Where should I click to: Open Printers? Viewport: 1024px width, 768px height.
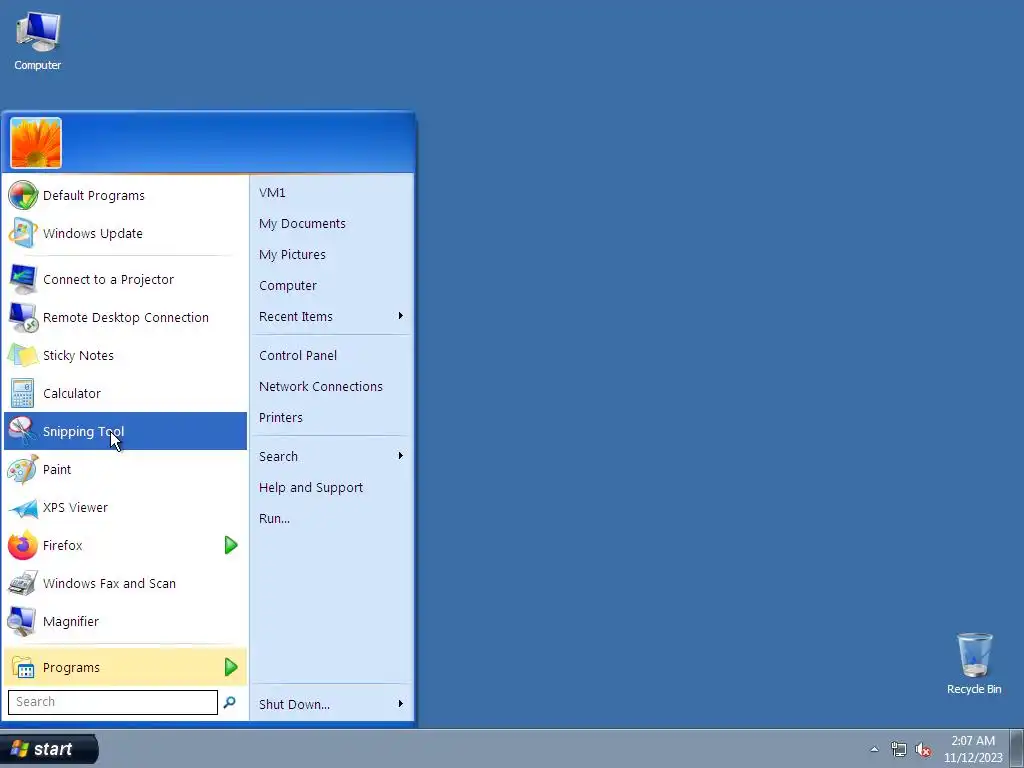click(x=281, y=417)
